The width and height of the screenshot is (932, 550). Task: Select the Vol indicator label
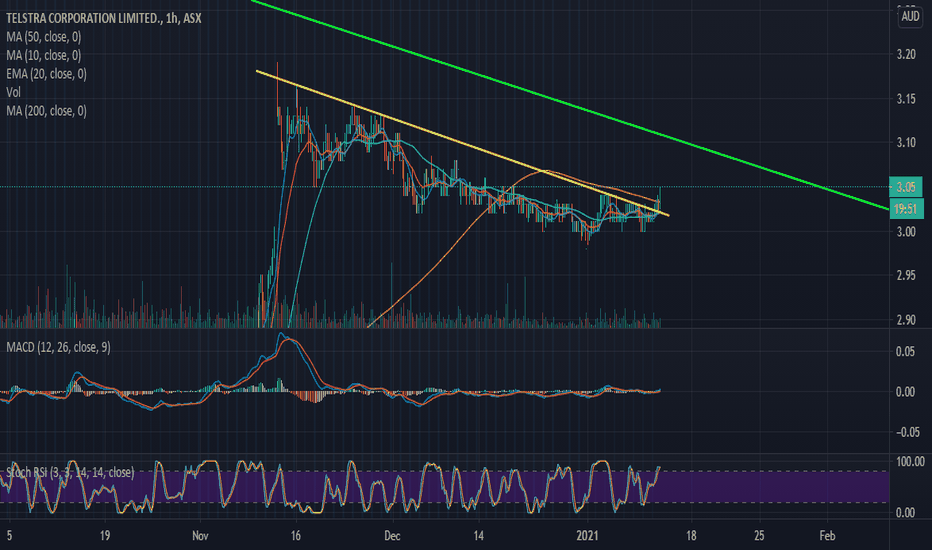click(13, 92)
